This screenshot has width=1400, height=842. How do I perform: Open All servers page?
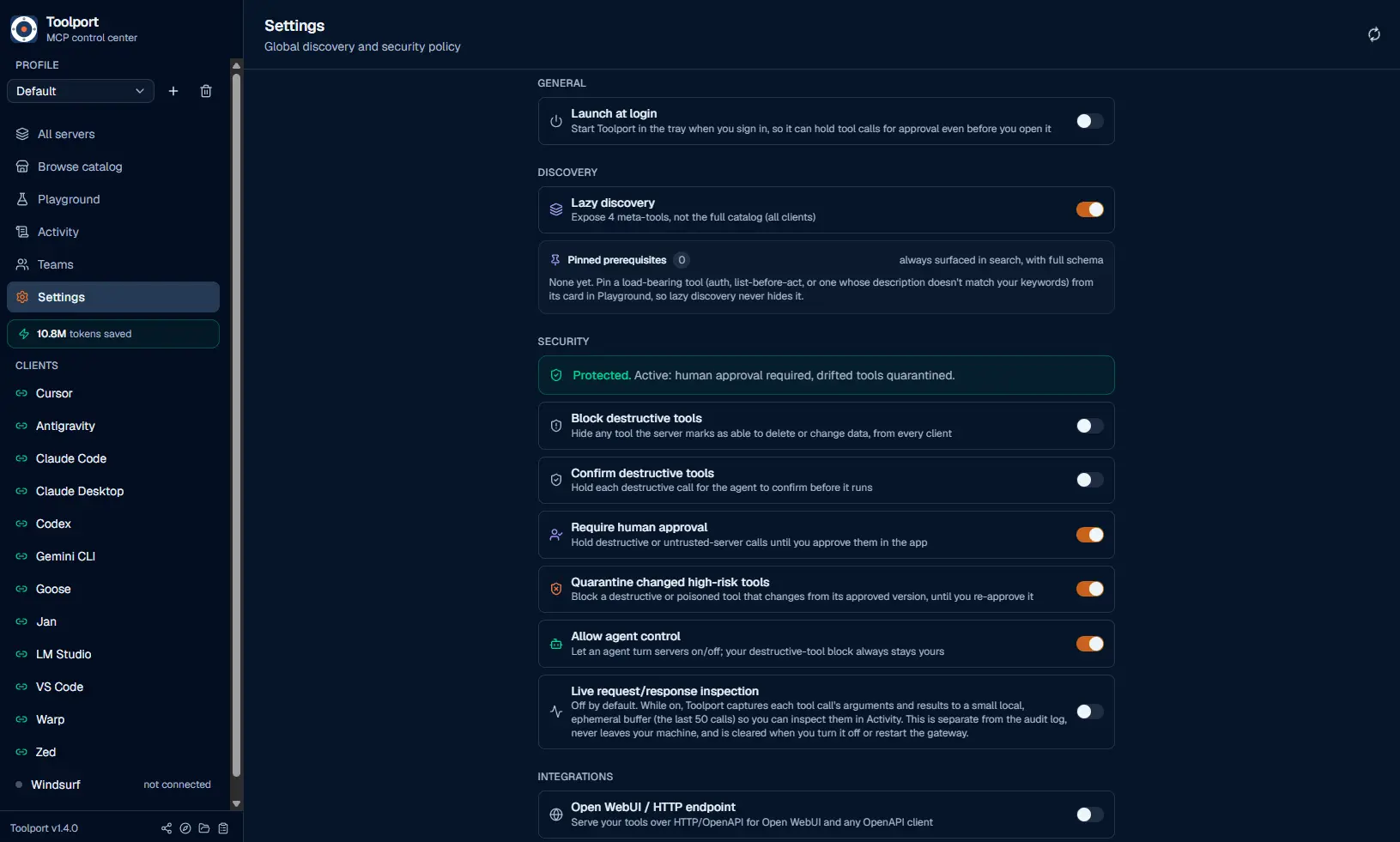(x=113, y=134)
